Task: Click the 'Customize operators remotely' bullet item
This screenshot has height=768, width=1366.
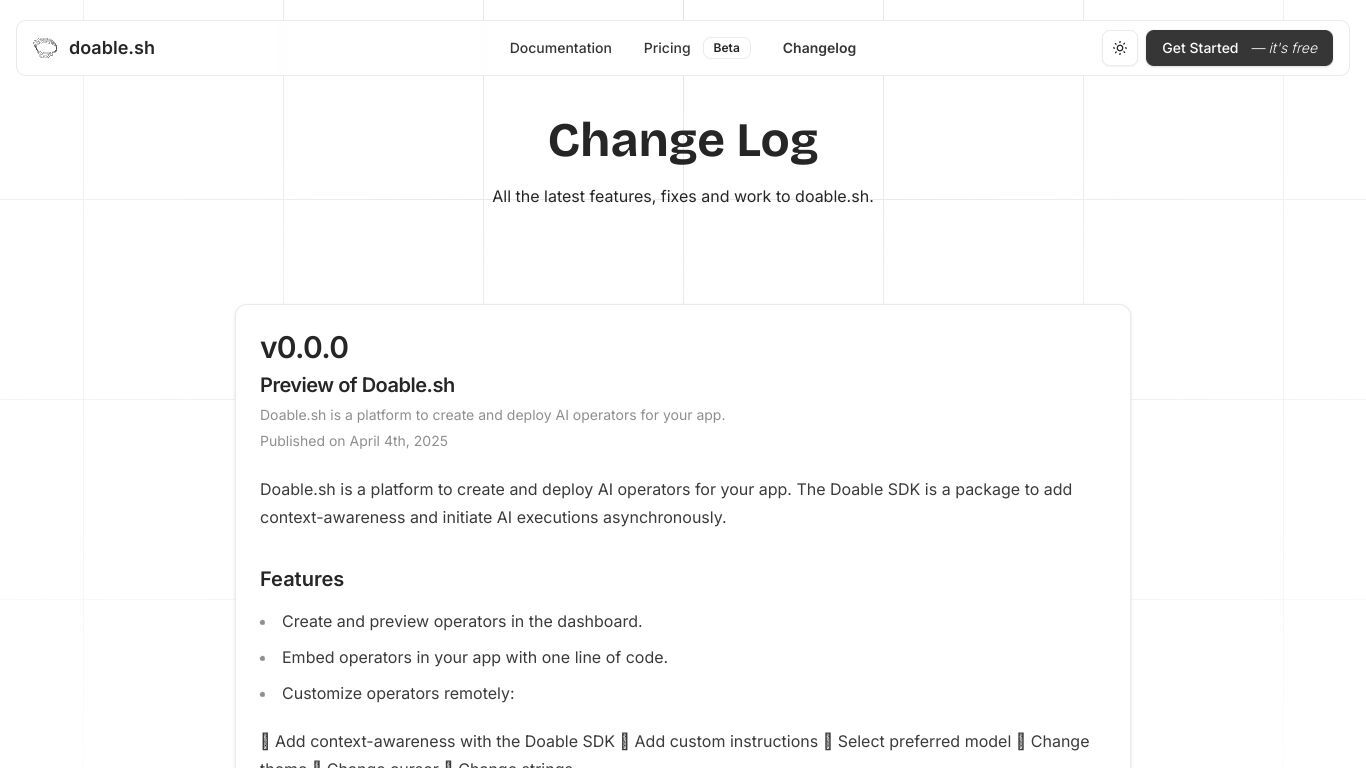Action: click(x=398, y=693)
